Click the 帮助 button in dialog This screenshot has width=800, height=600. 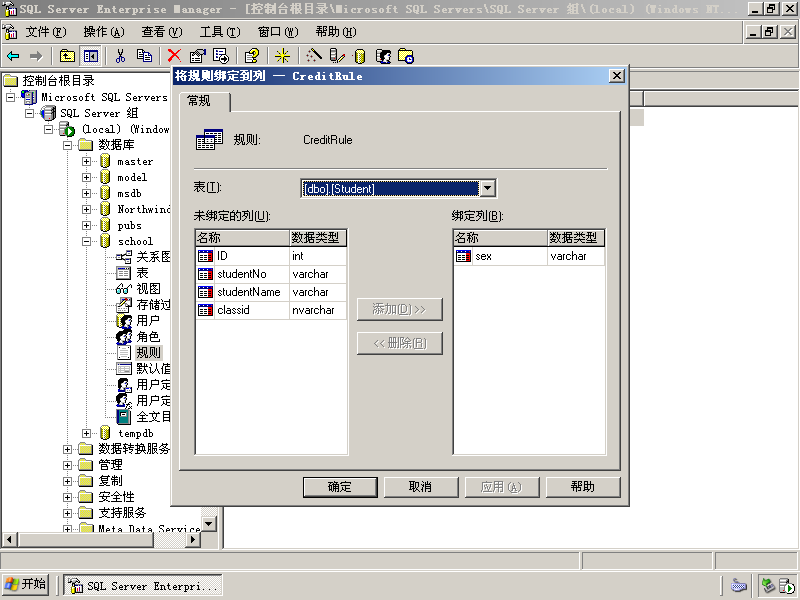point(583,487)
